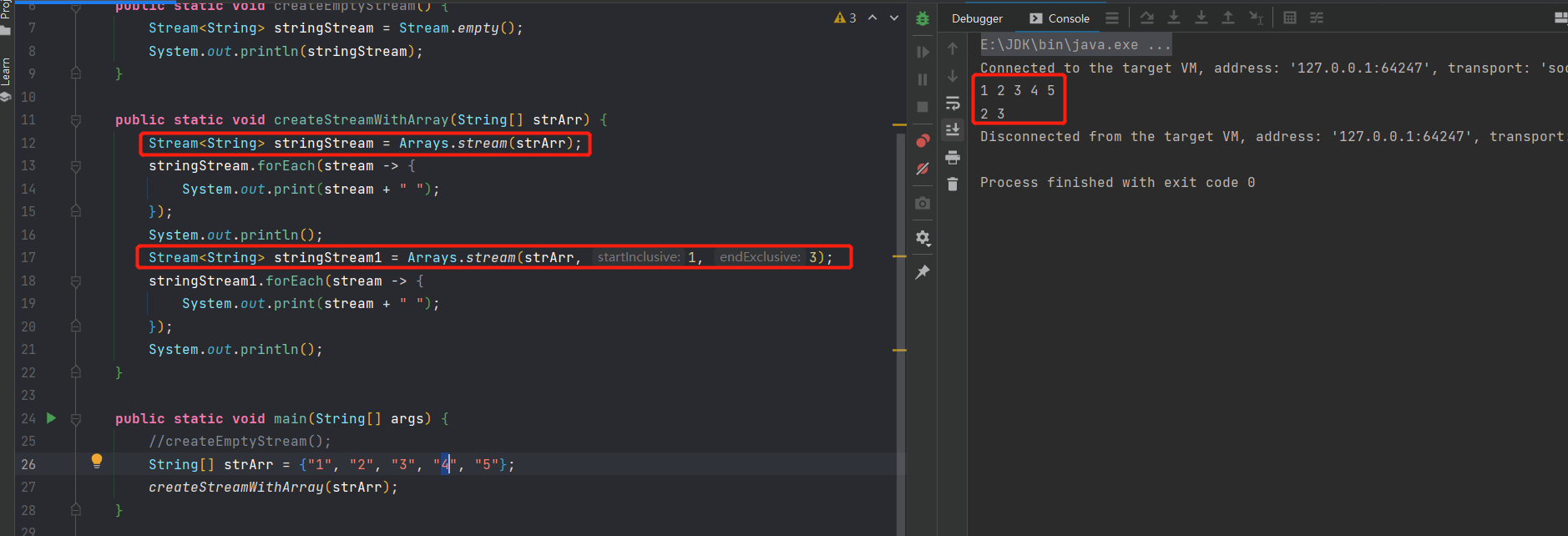This screenshot has width=1568, height=536.
Task: Click the Show Execution Point lines icon
Action: 1112,18
